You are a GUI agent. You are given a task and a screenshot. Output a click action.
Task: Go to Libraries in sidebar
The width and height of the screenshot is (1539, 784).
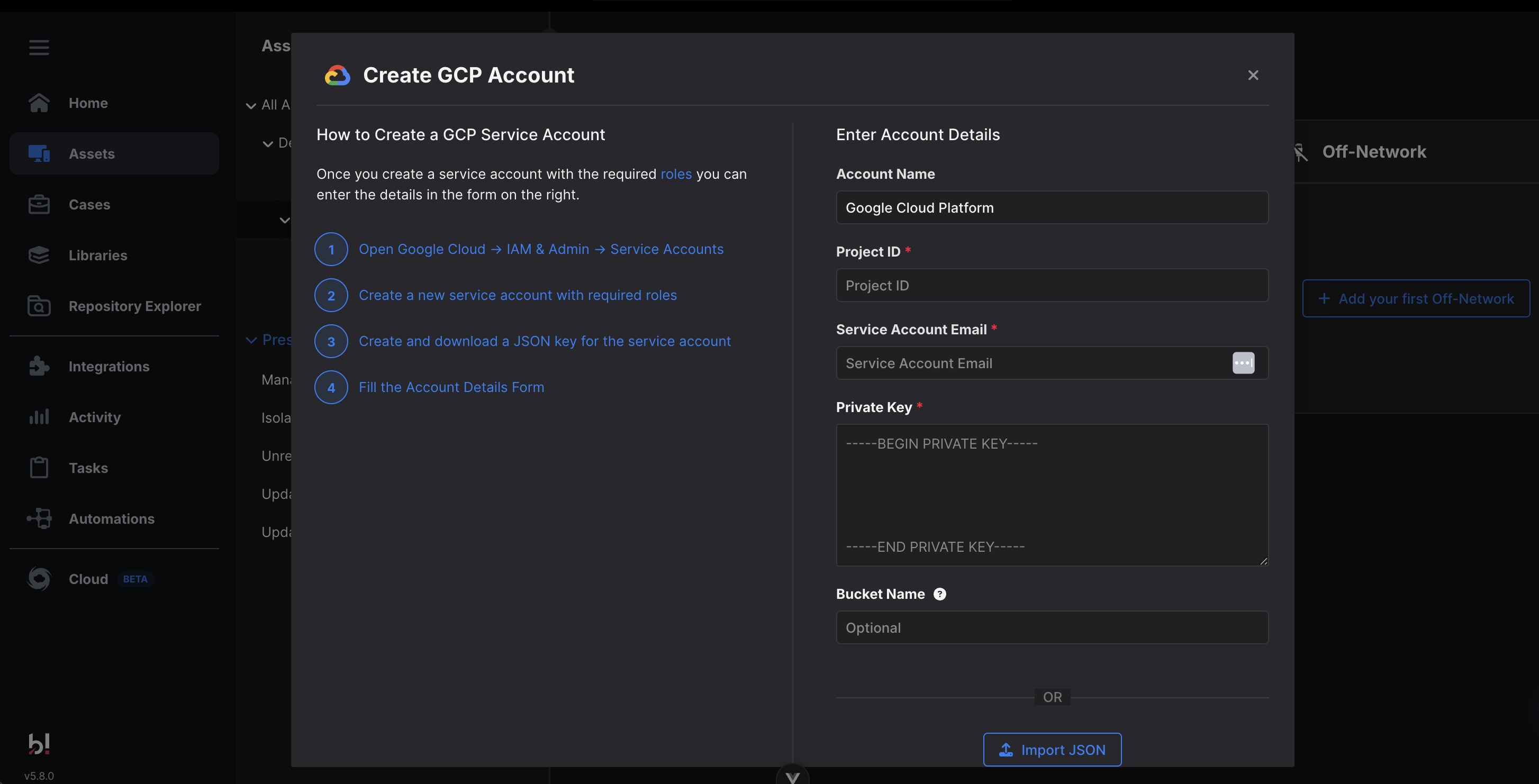coord(97,255)
